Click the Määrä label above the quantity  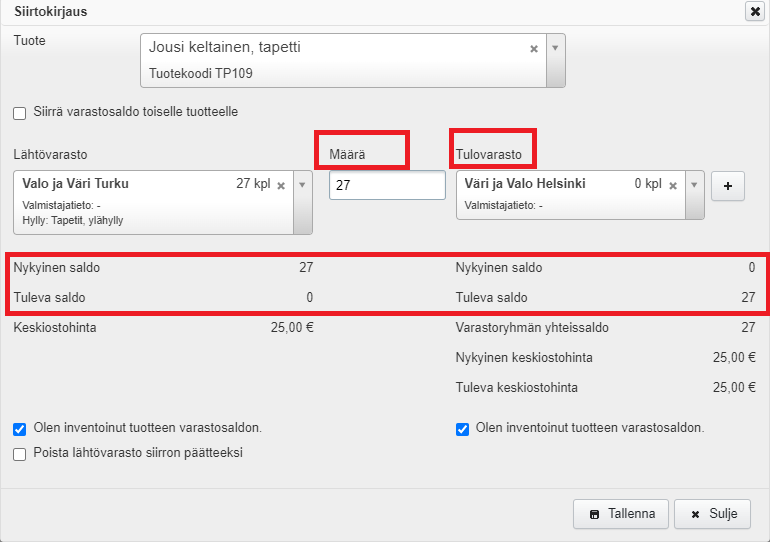point(349,156)
